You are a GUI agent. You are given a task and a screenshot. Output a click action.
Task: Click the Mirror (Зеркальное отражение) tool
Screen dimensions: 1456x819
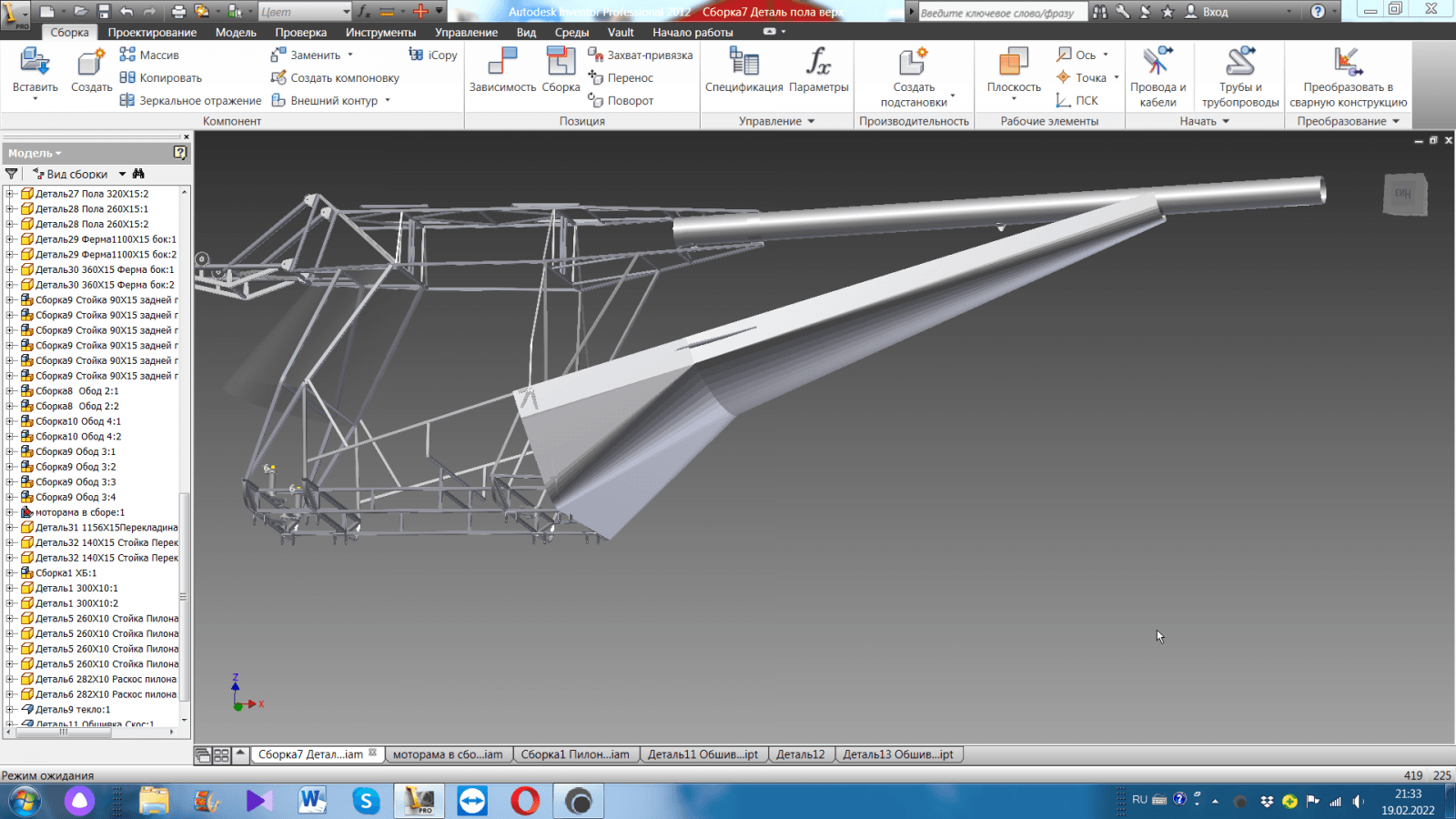pyautogui.click(x=190, y=101)
